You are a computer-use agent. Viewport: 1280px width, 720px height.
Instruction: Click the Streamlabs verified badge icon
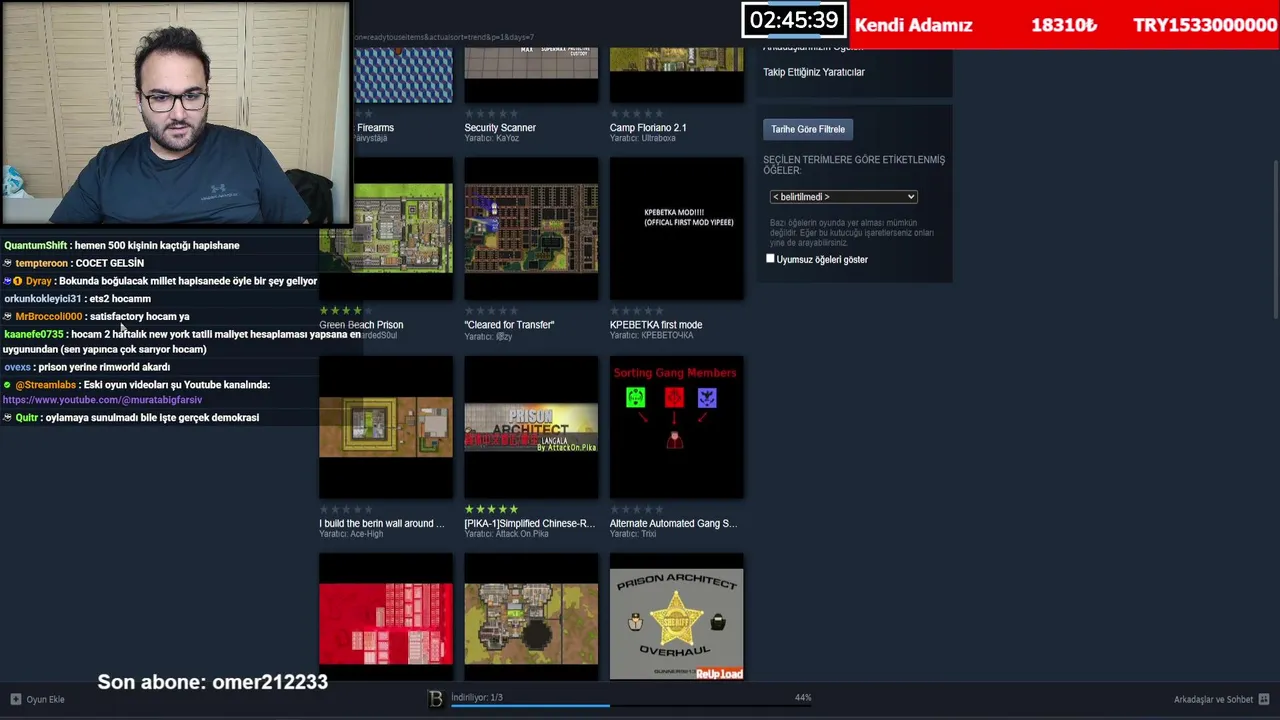pos(7,385)
